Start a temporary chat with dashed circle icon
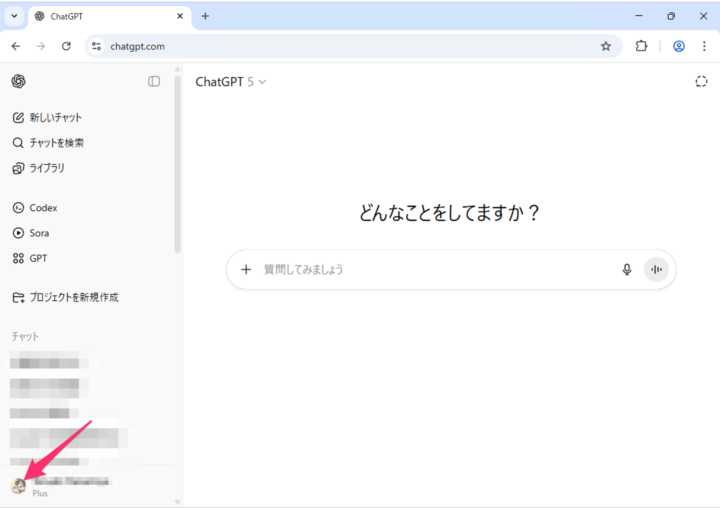720x508 pixels. pyautogui.click(x=701, y=82)
